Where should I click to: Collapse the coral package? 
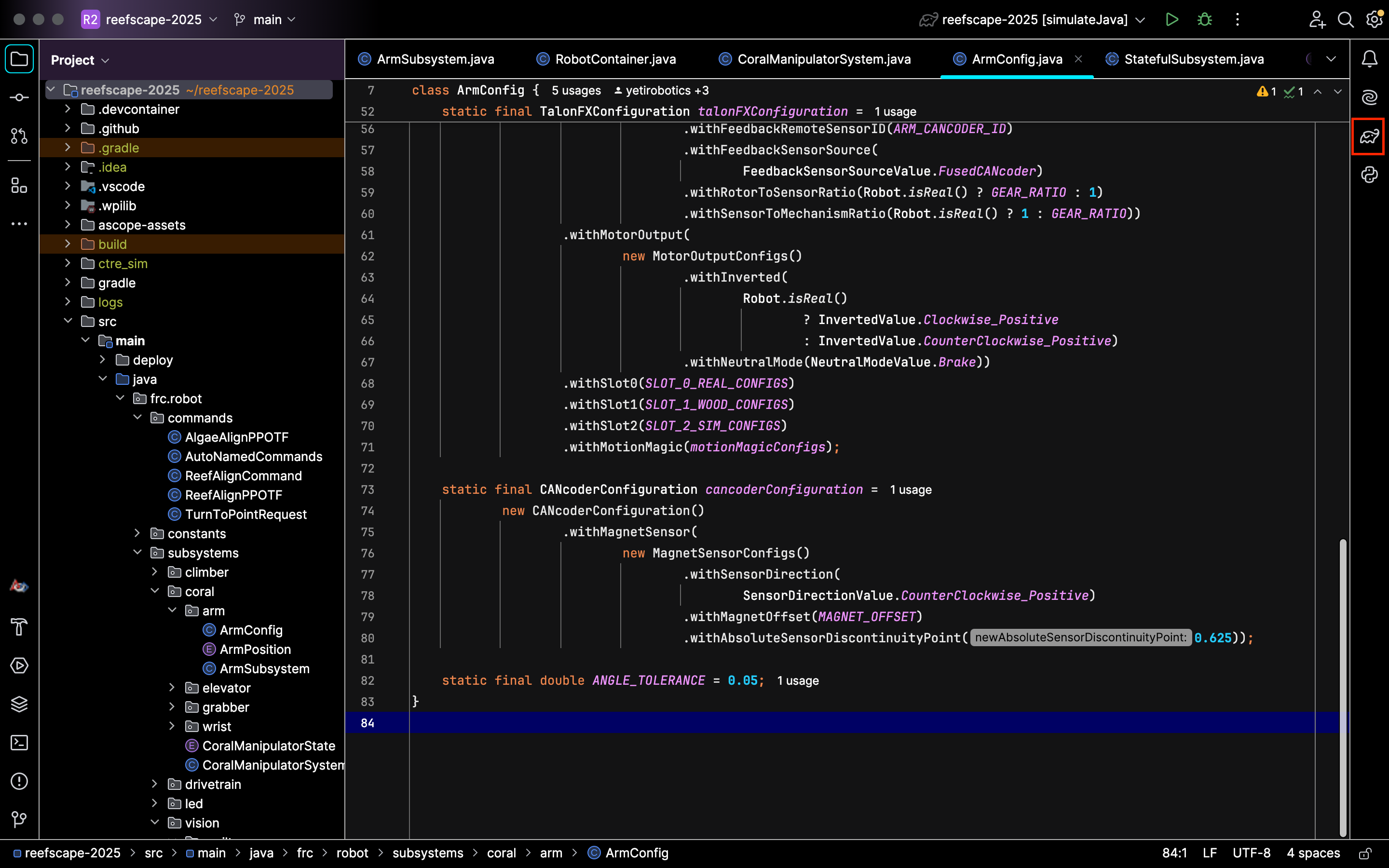(154, 591)
